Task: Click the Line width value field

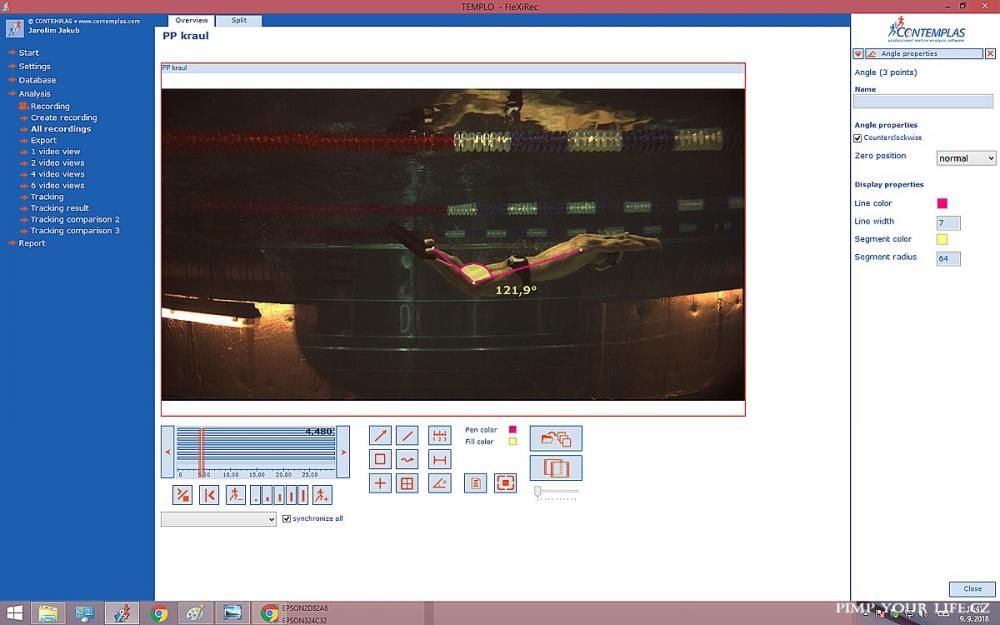Action: coord(948,223)
